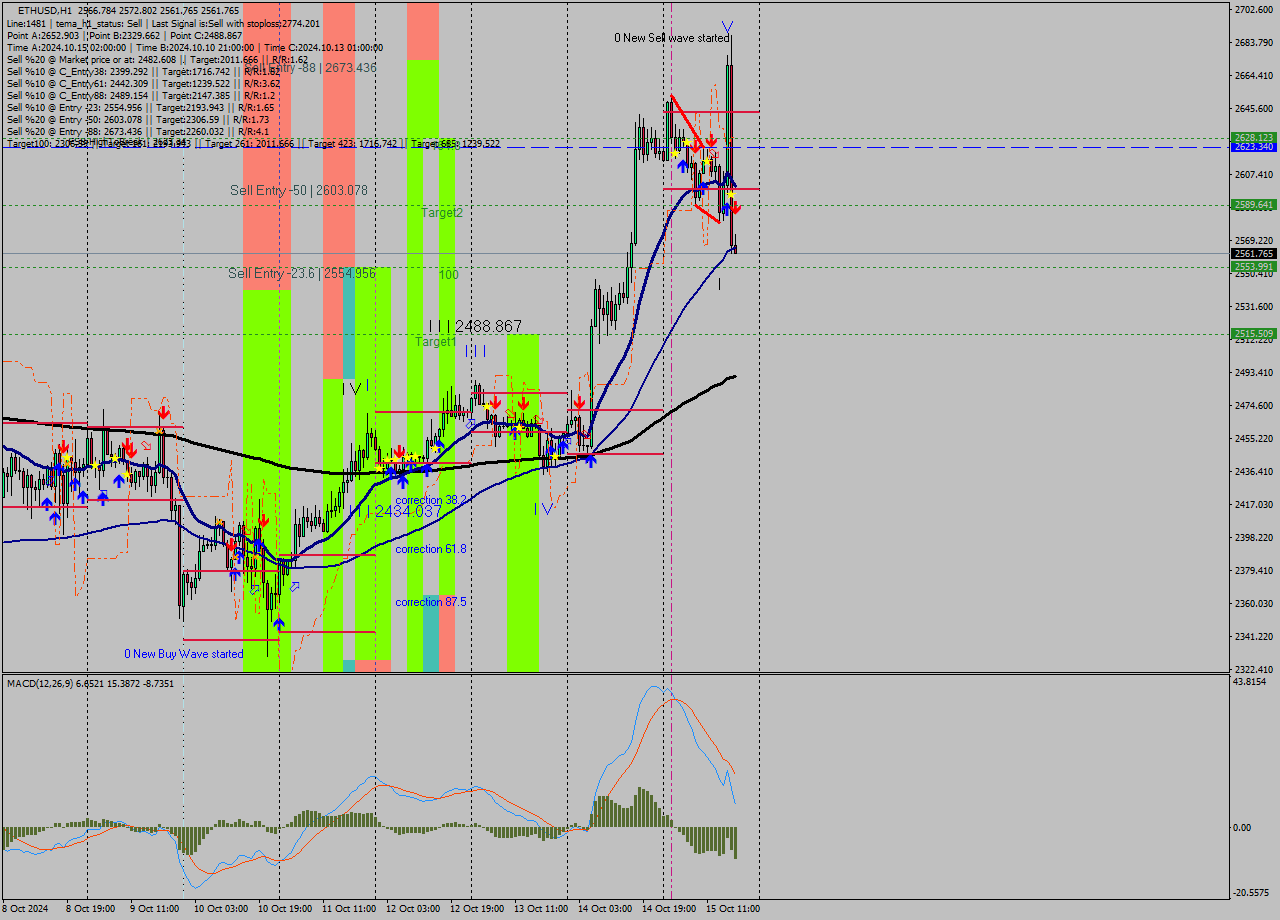This screenshot has height=920, width=1280.
Task: Click '0 New Buy Wave started' text
Action: tap(184, 654)
